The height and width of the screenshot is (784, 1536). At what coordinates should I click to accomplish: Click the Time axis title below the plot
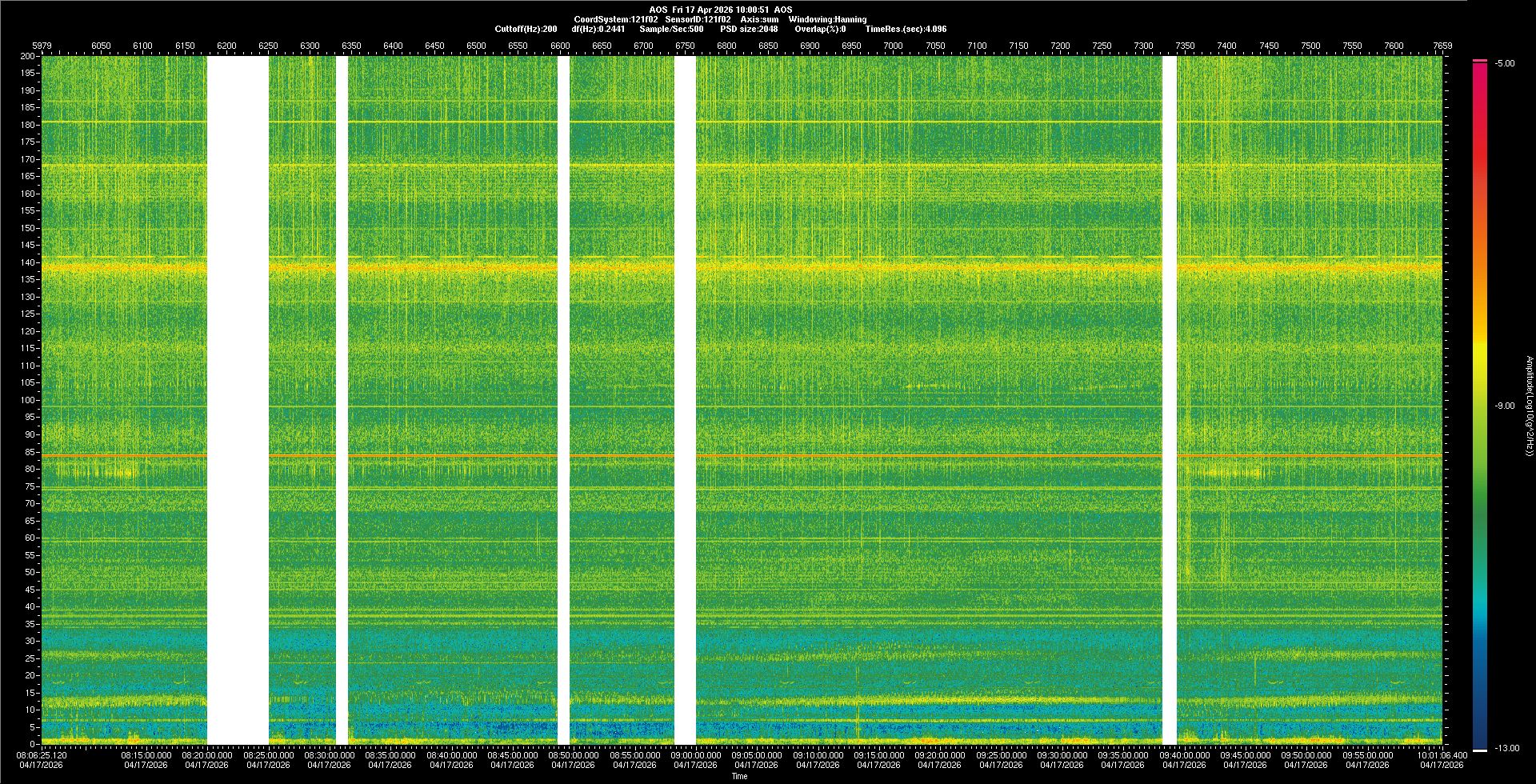pos(739,776)
